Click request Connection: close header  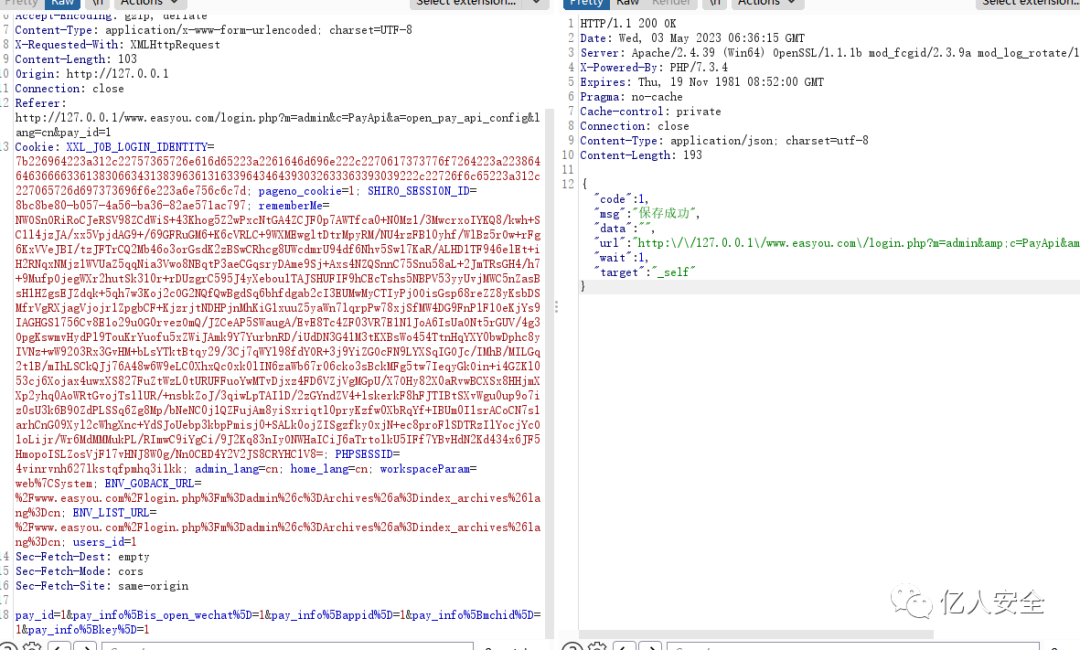(x=70, y=89)
